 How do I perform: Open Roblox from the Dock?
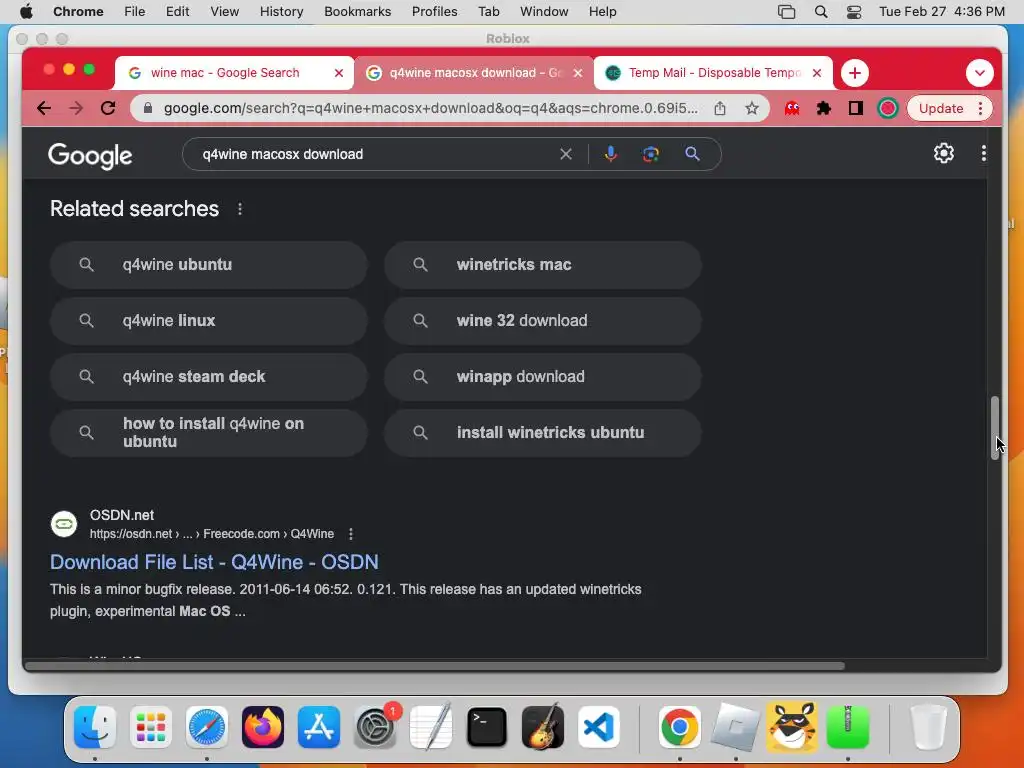(735, 727)
